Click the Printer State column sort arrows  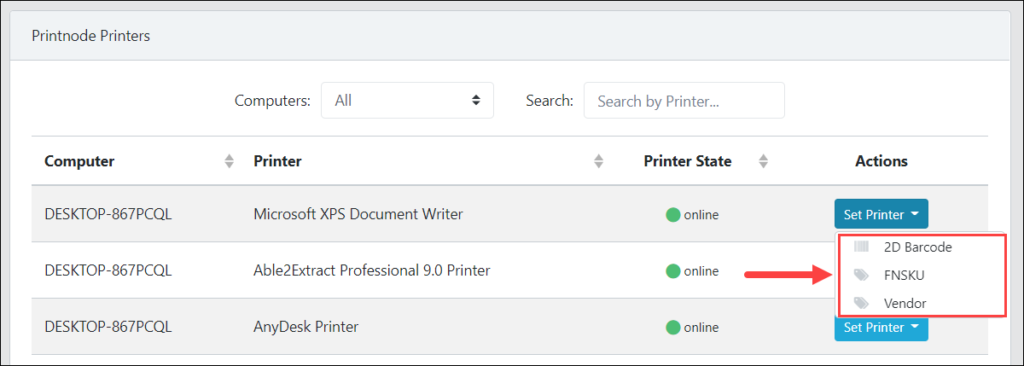pyautogui.click(x=763, y=161)
